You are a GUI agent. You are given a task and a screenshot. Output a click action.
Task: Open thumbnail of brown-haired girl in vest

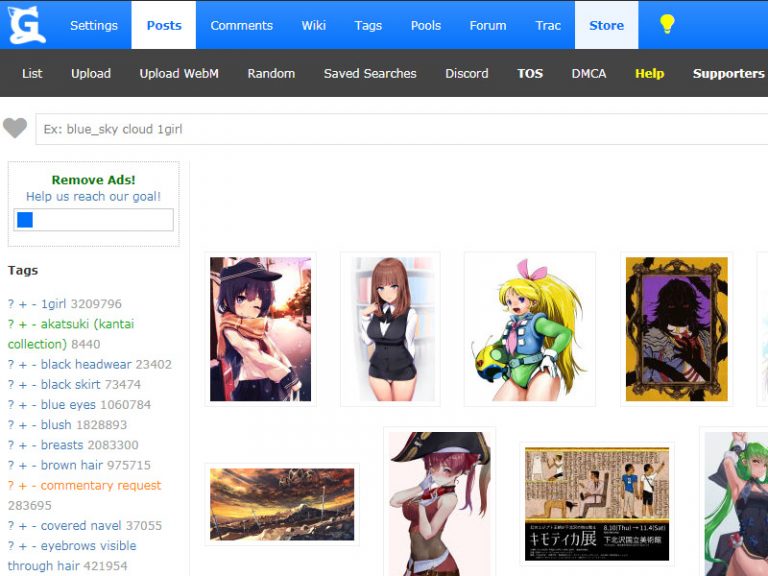tap(390, 329)
